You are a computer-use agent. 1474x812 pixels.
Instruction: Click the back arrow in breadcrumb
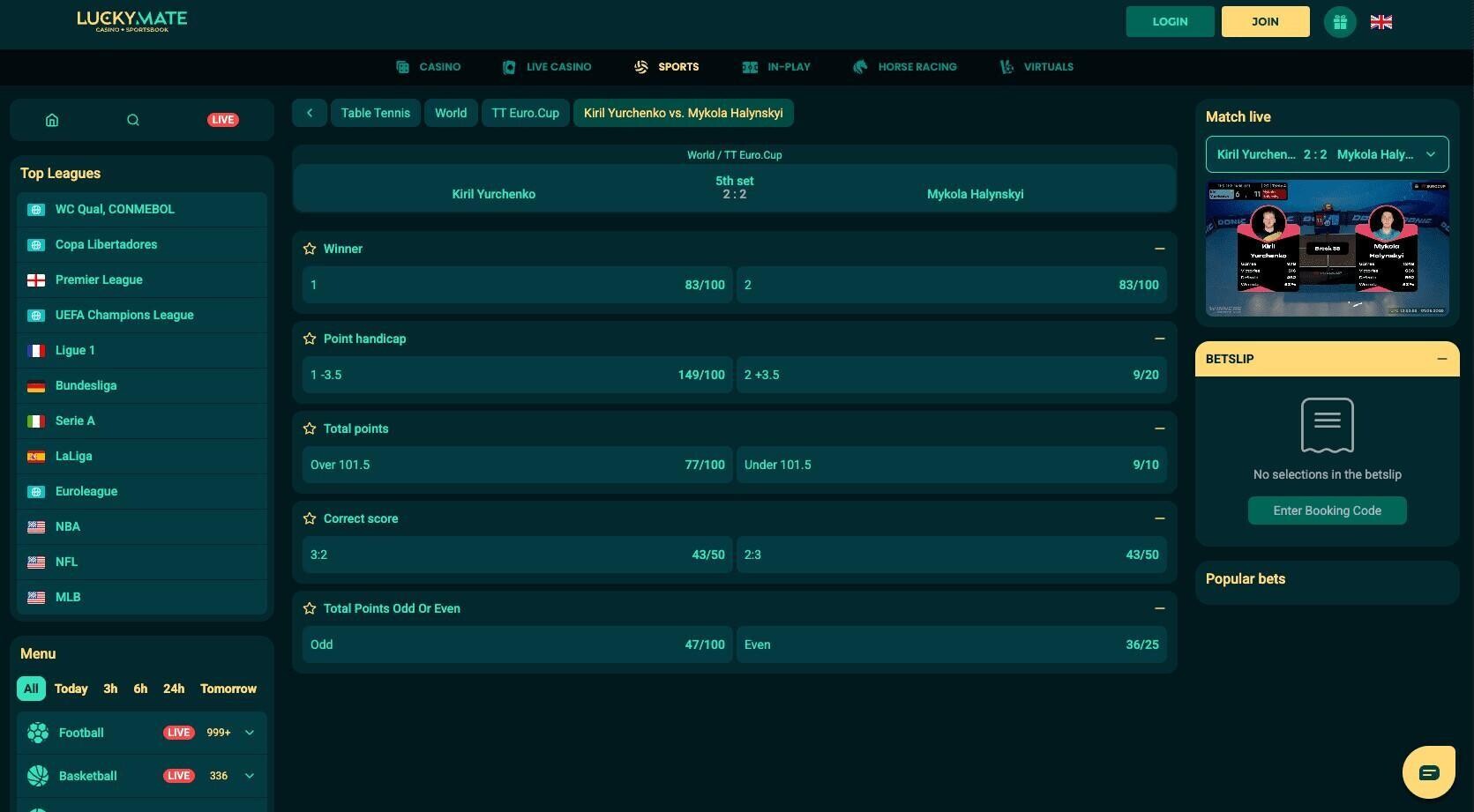click(x=310, y=113)
